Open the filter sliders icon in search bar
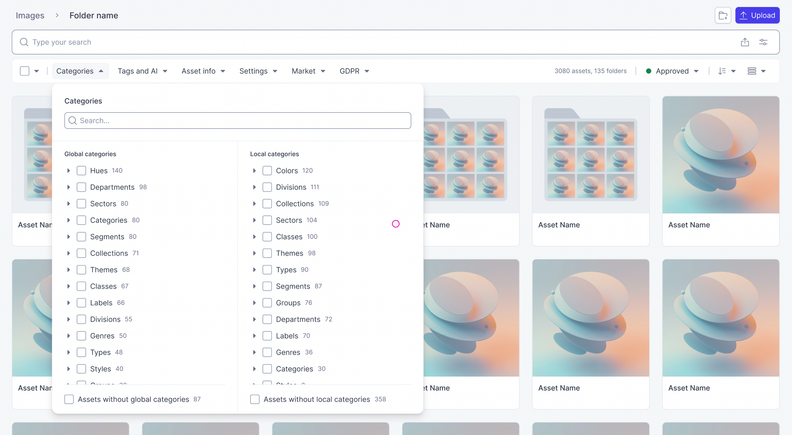The image size is (792, 435). (763, 42)
